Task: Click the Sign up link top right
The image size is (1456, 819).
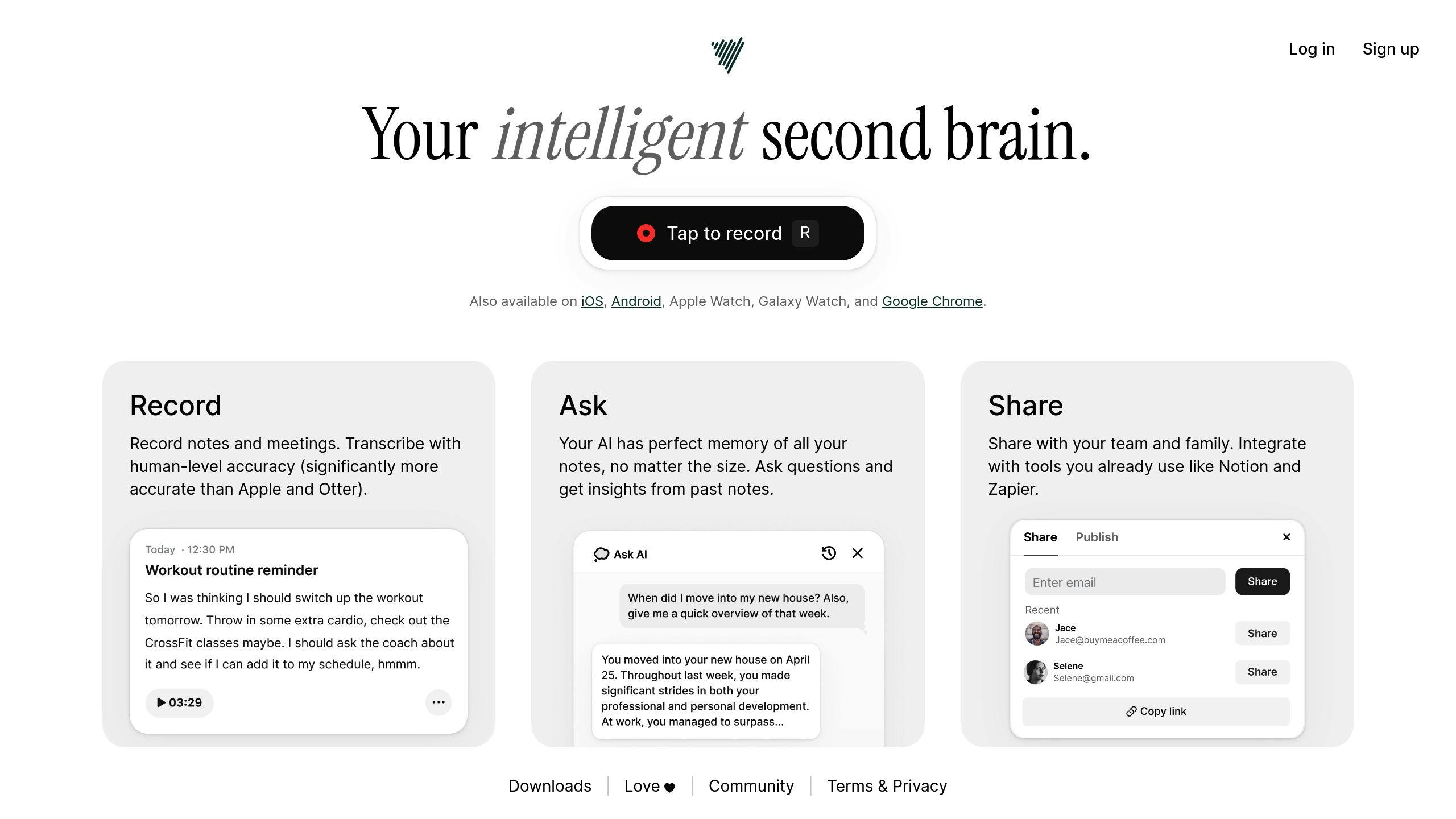Action: (x=1391, y=49)
